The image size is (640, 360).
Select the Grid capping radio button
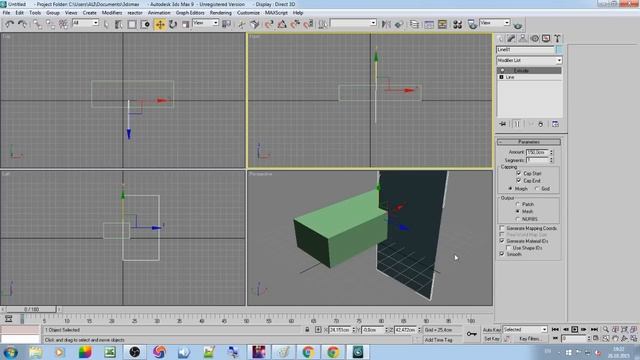coord(537,189)
